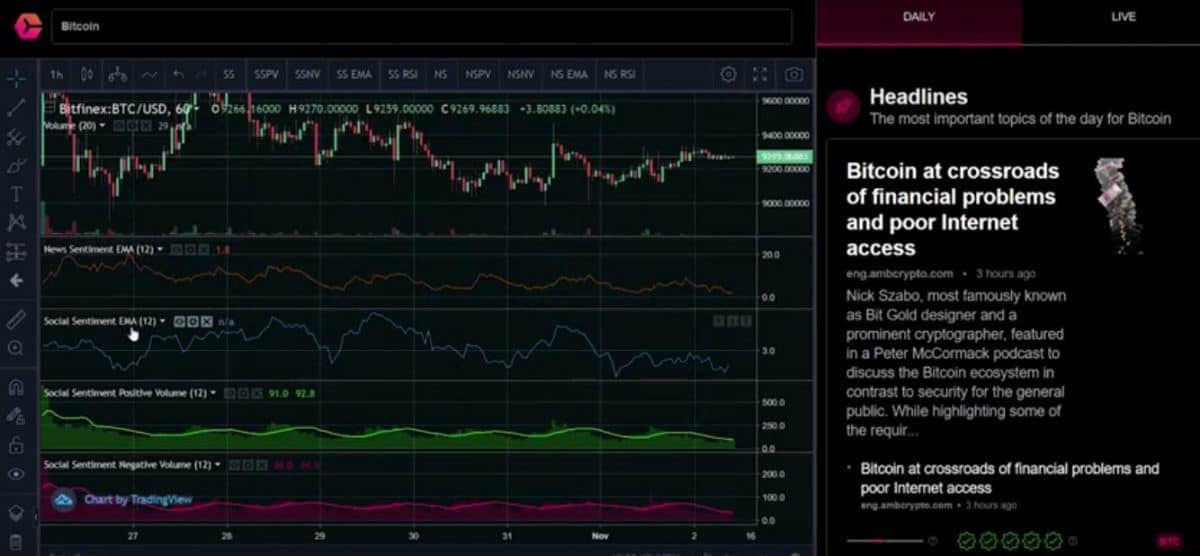The height and width of the screenshot is (556, 1200).
Task: Hide Social Sentiment Positive Volume eye
Action: coord(230,393)
